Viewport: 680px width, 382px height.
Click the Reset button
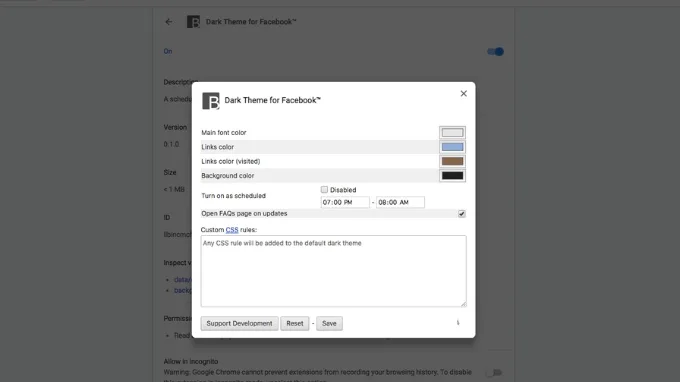(x=295, y=323)
